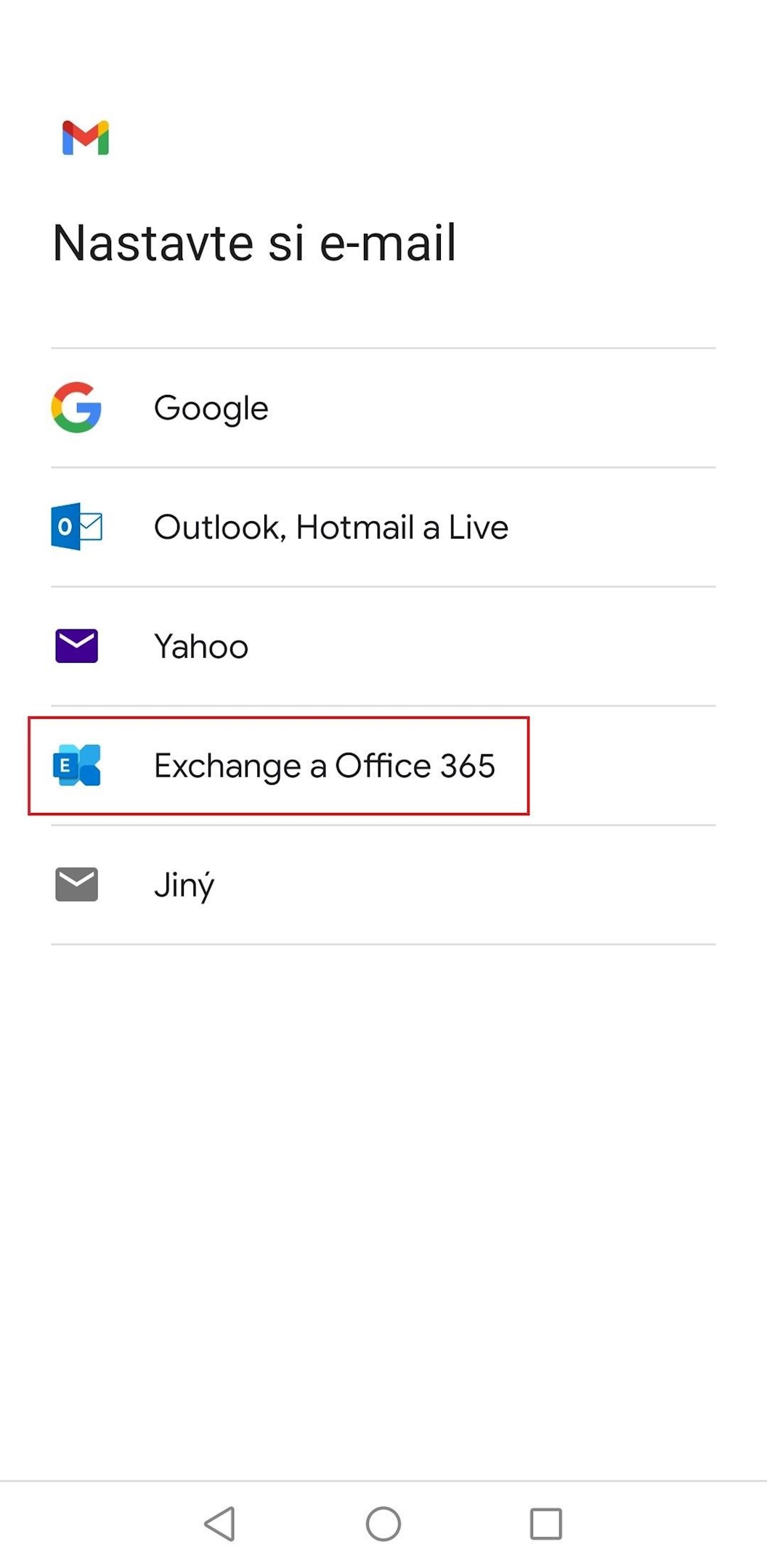Tap the blue Outlook envelope icon
The width and height of the screenshot is (767, 1568).
tap(76, 526)
